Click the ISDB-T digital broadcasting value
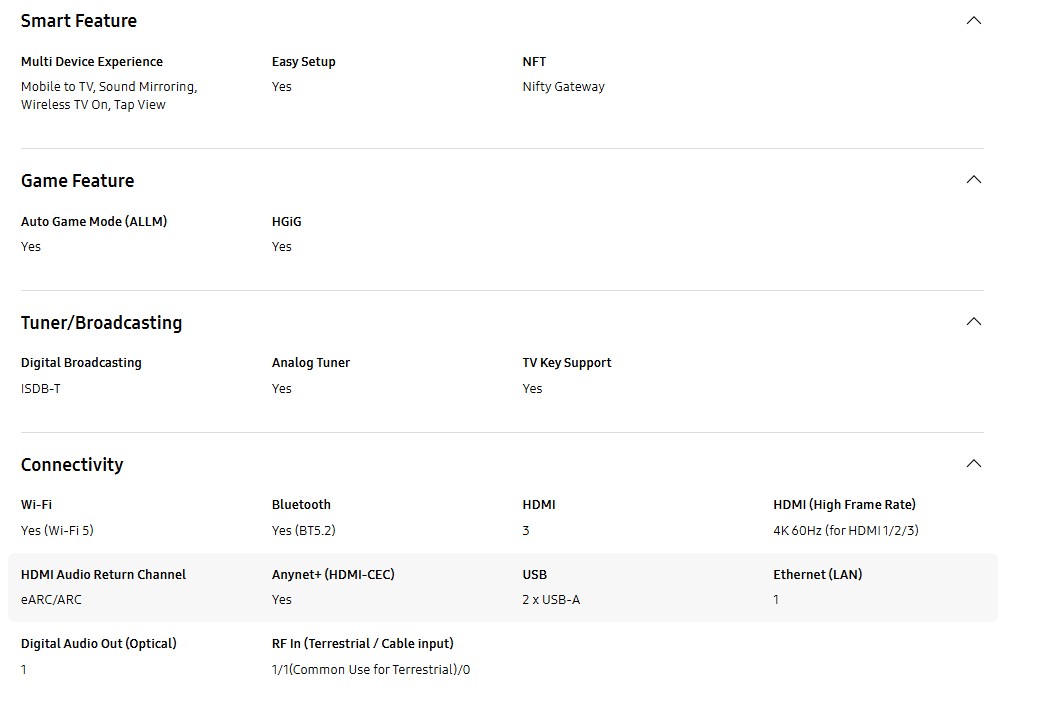This screenshot has width=1046, height=706. point(41,389)
